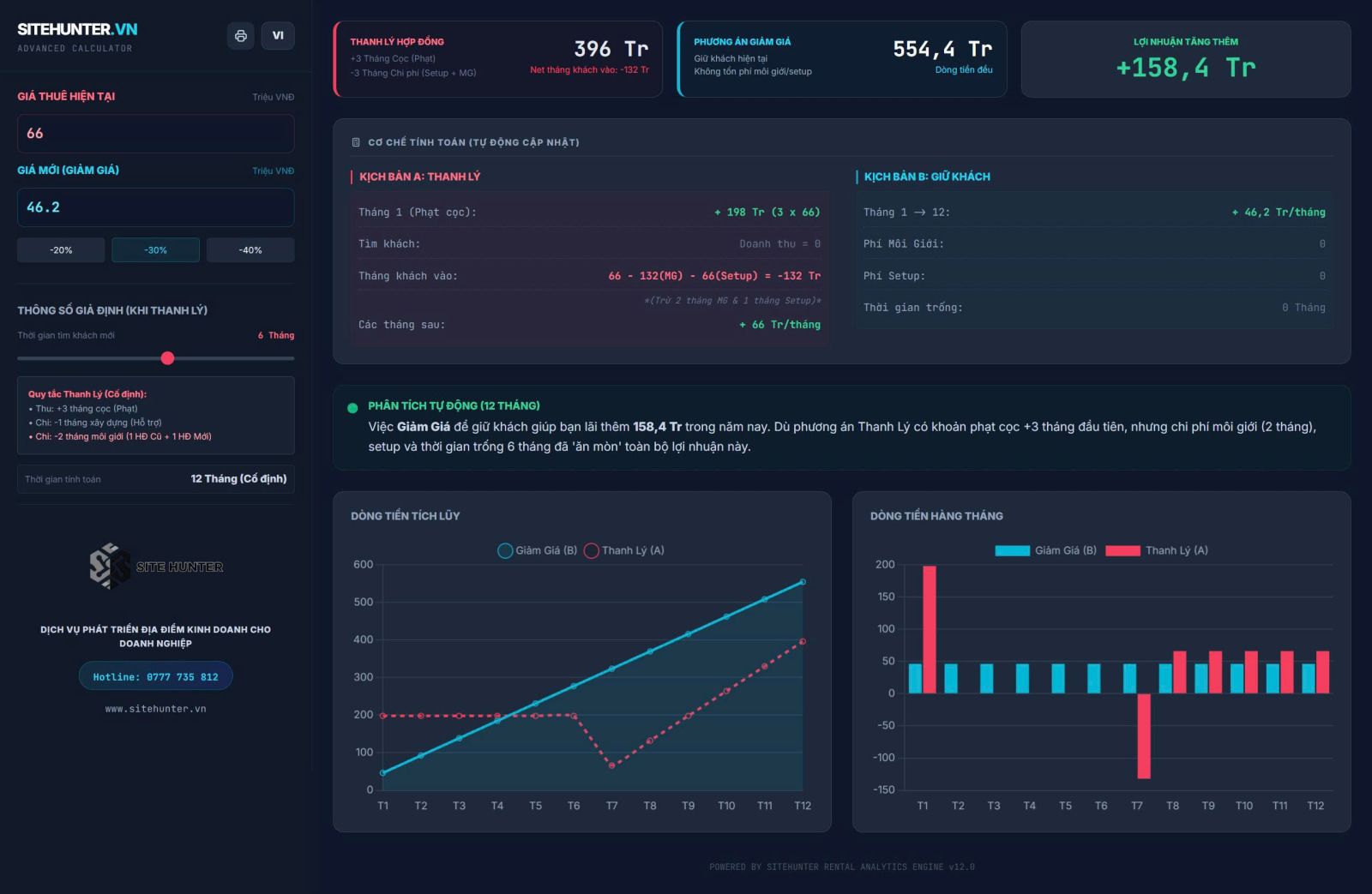The width and height of the screenshot is (1372, 894).
Task: Focus the current rent price input
Action: coord(155,134)
